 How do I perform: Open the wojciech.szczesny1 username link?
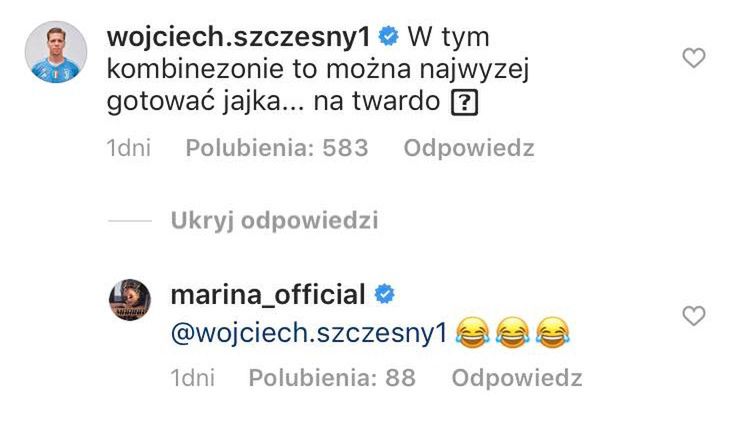(x=238, y=38)
